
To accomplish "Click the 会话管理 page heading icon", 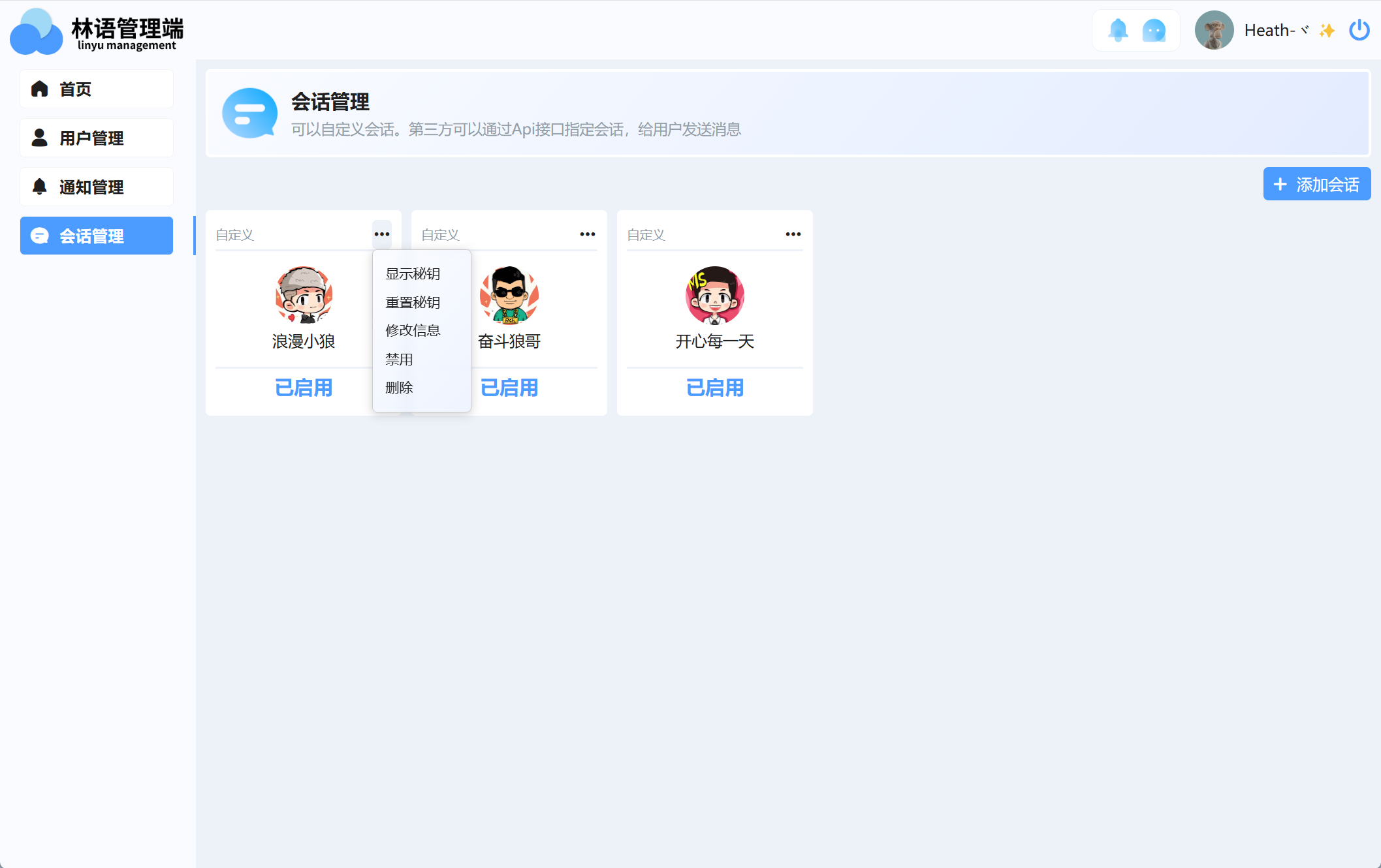I will click(249, 113).
